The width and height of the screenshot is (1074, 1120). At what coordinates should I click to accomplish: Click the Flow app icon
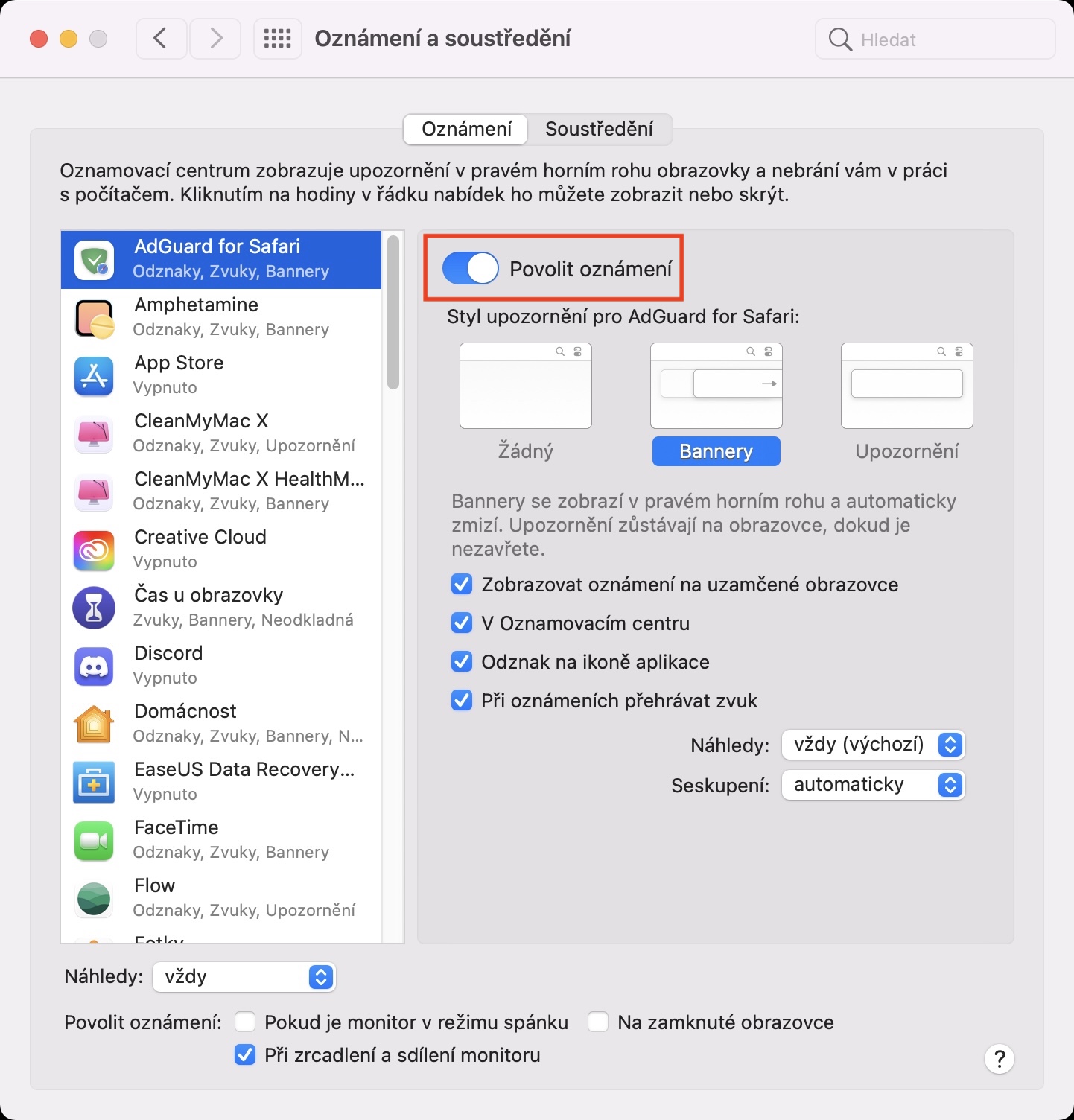[94, 899]
